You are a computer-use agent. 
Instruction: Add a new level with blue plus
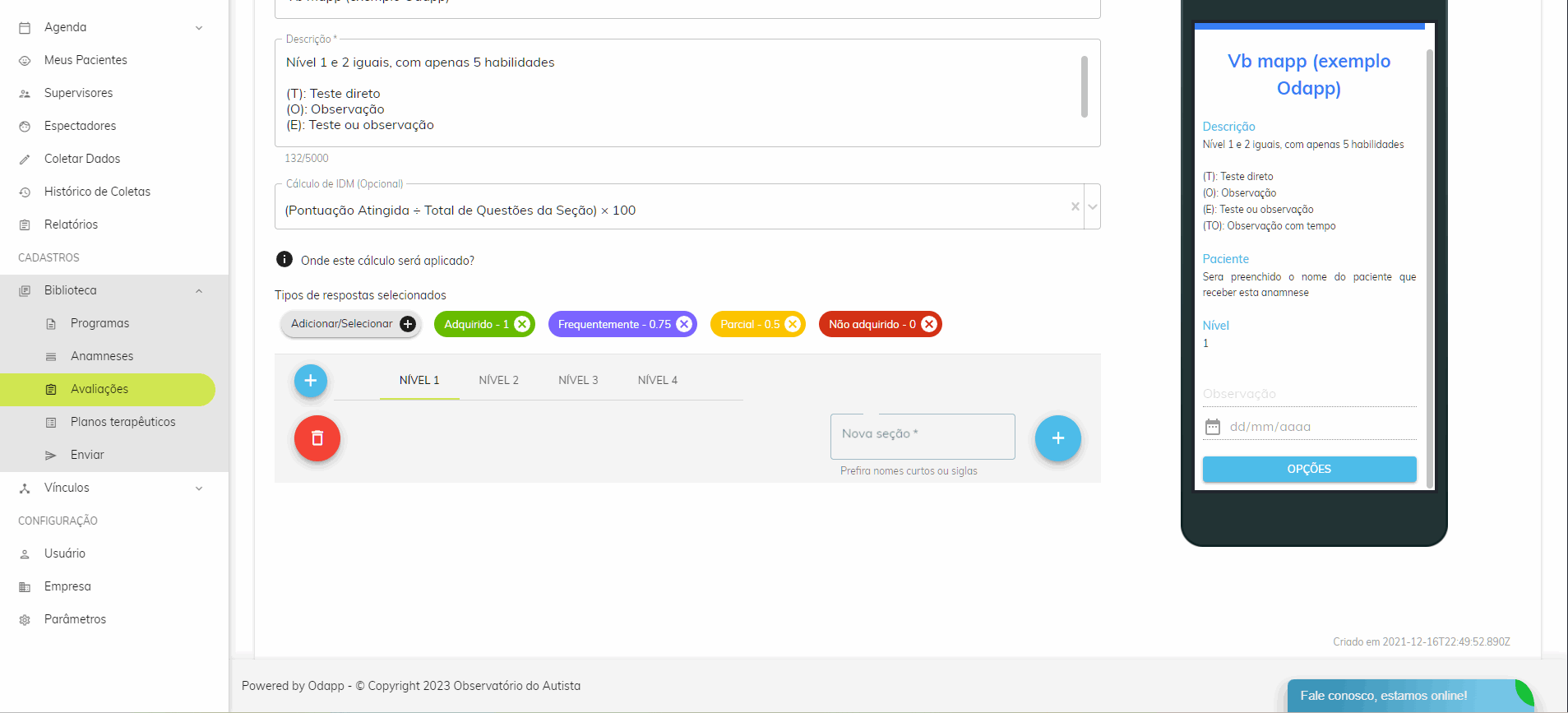(x=311, y=381)
